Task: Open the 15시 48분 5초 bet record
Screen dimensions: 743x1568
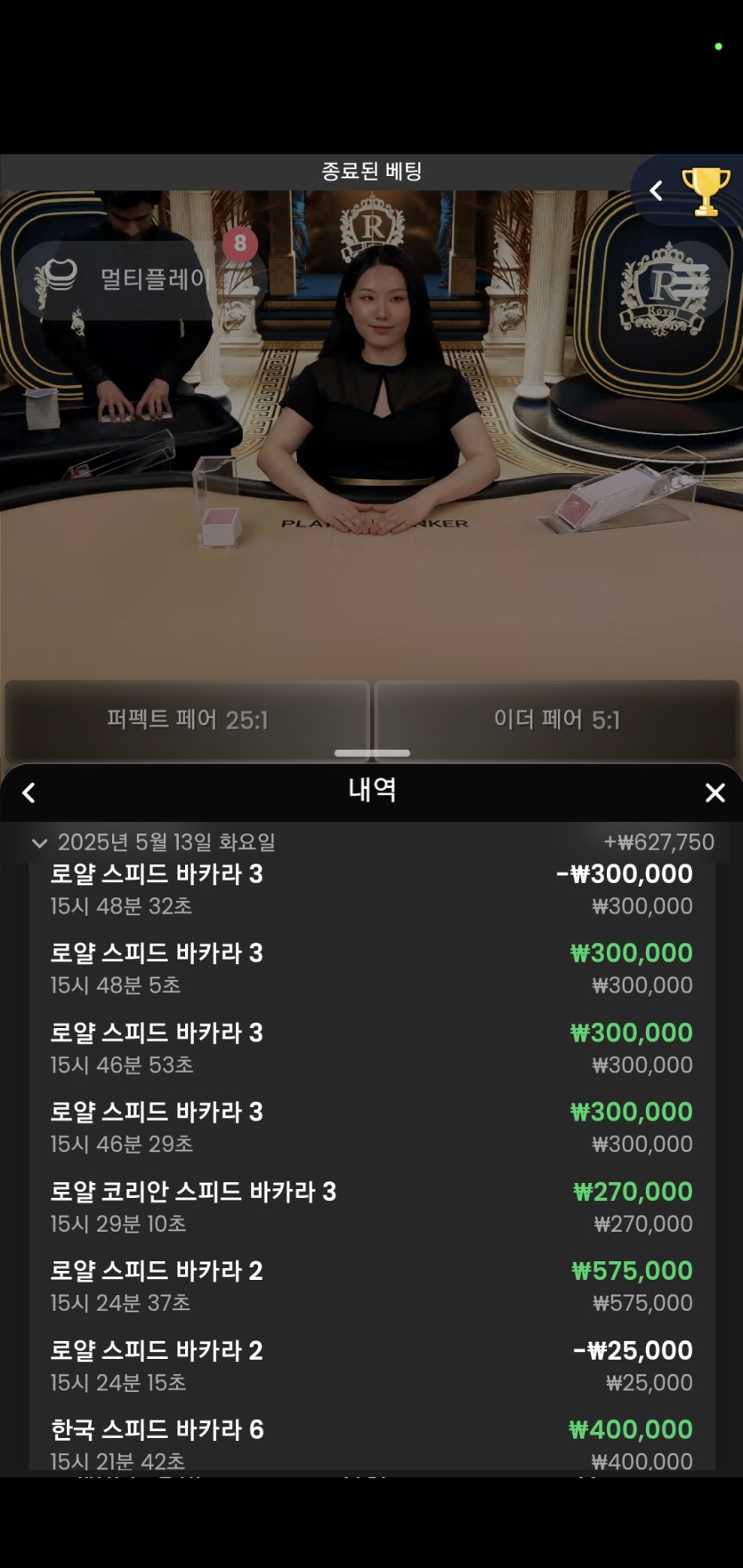Action: click(372, 969)
